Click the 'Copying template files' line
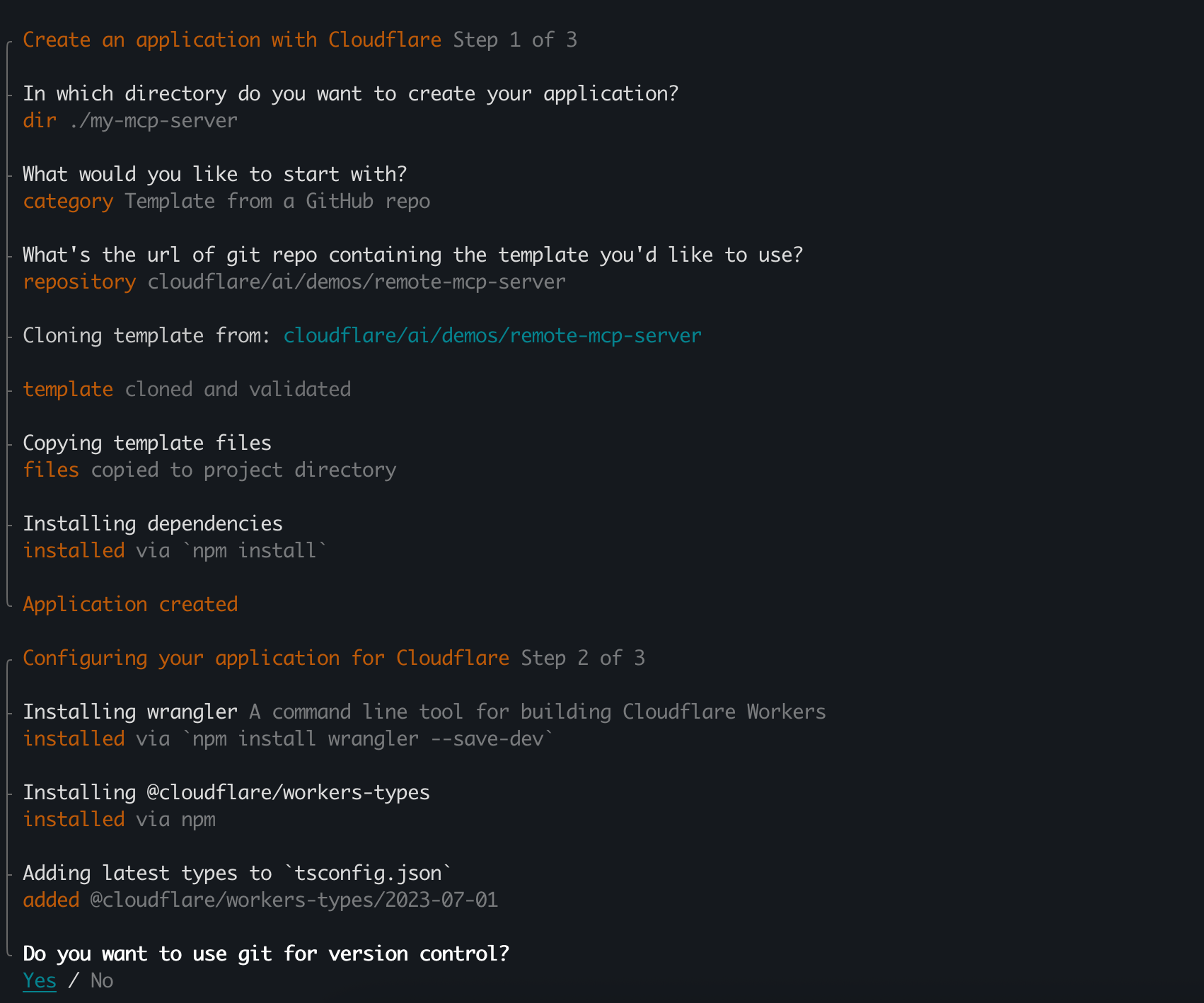 click(147, 443)
